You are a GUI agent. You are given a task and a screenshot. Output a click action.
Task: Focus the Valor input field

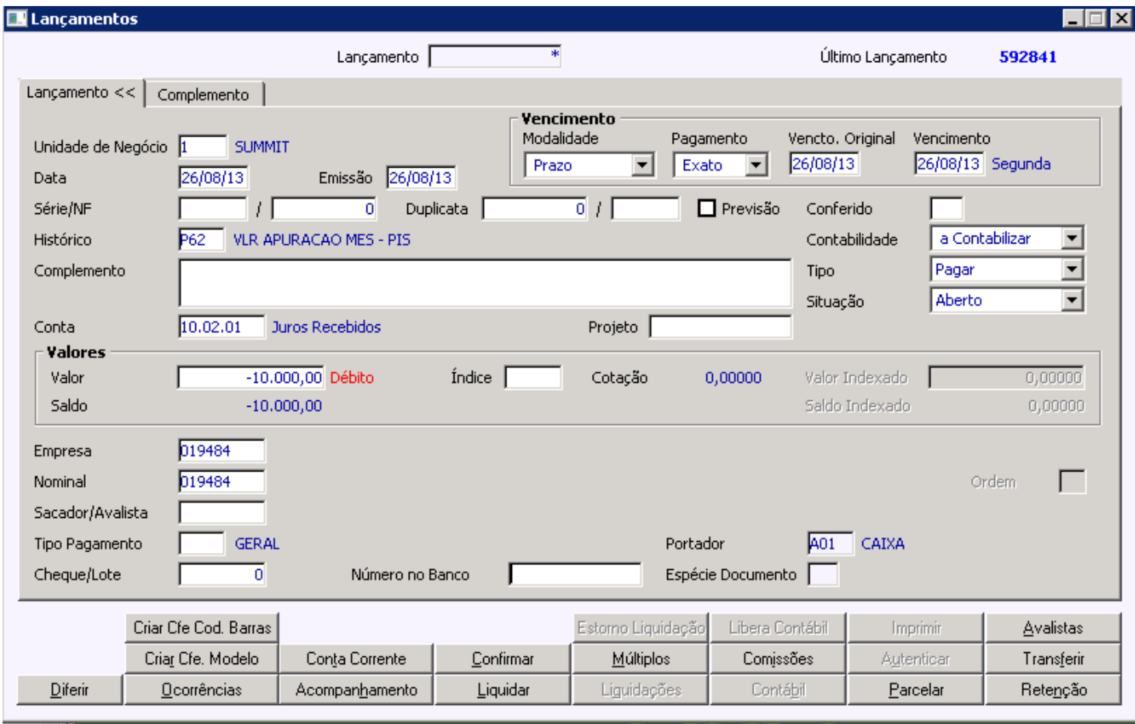[x=251, y=377]
